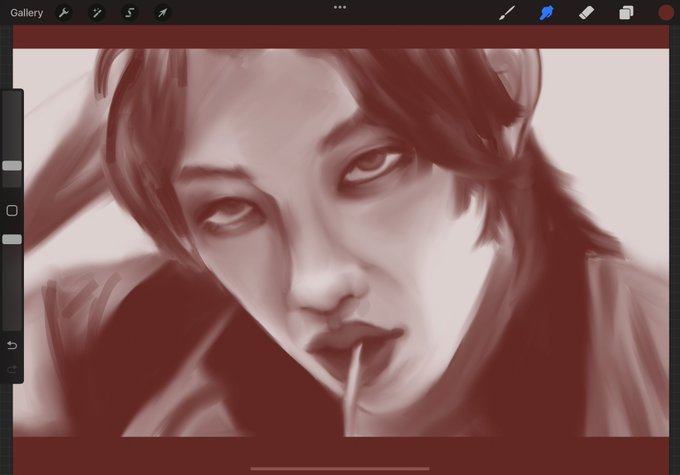
Task: Tap the square Modify button on sidebar
Action: coord(12,210)
